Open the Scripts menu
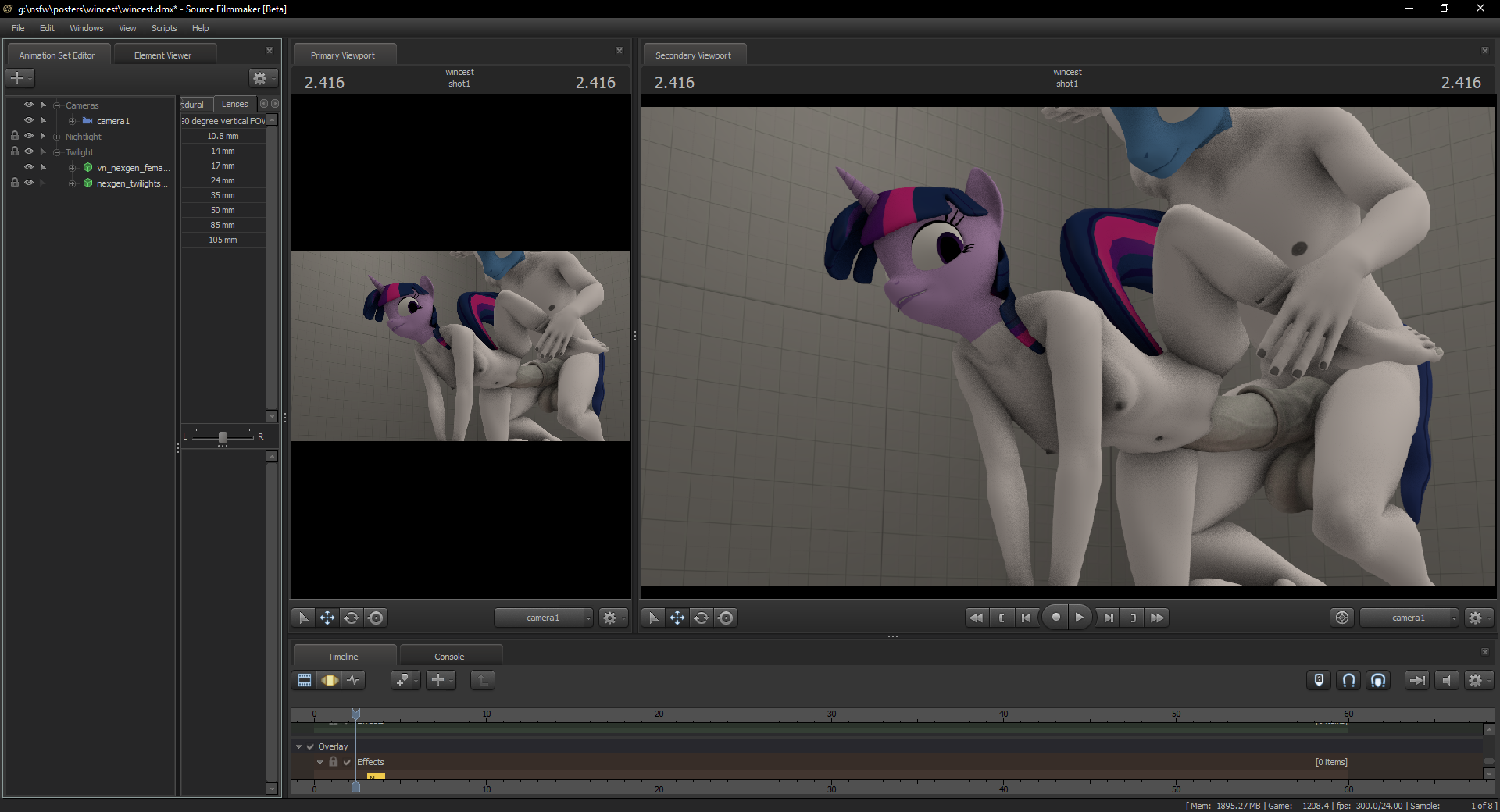The image size is (1500, 812). click(x=164, y=28)
